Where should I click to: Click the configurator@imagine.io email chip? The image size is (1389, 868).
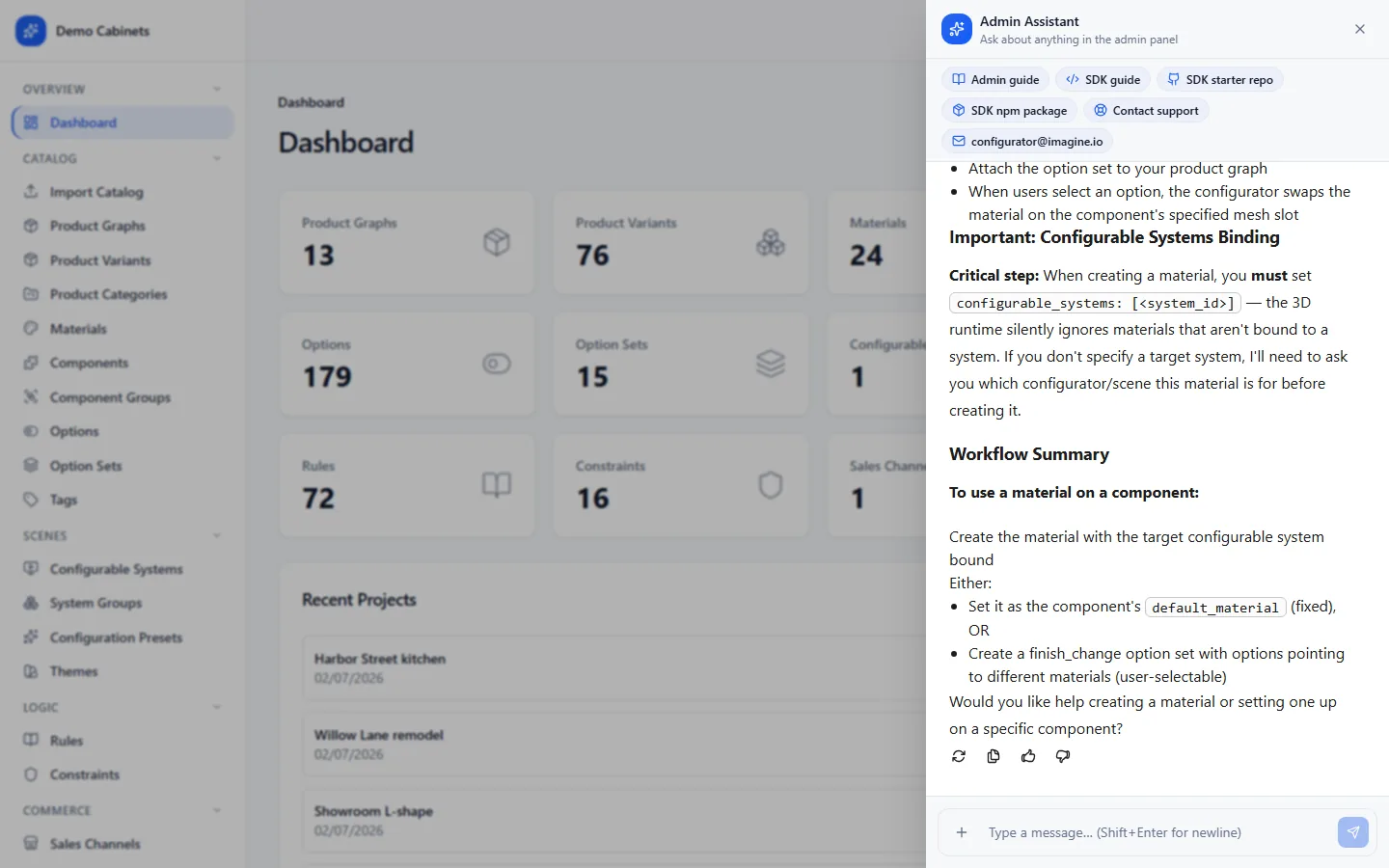[1027, 142]
